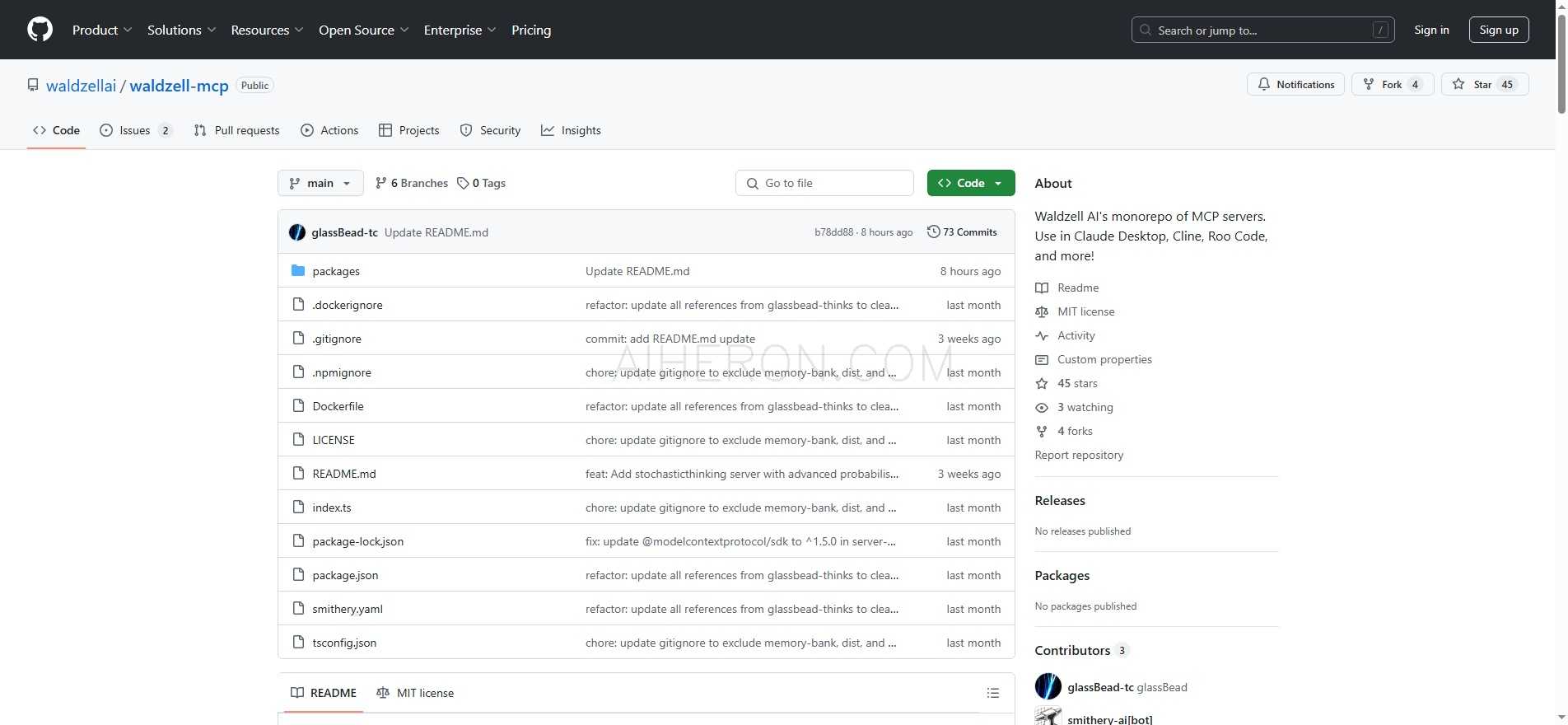Open commit hash b78dd88
This screenshot has height=725, width=1568.
point(833,232)
